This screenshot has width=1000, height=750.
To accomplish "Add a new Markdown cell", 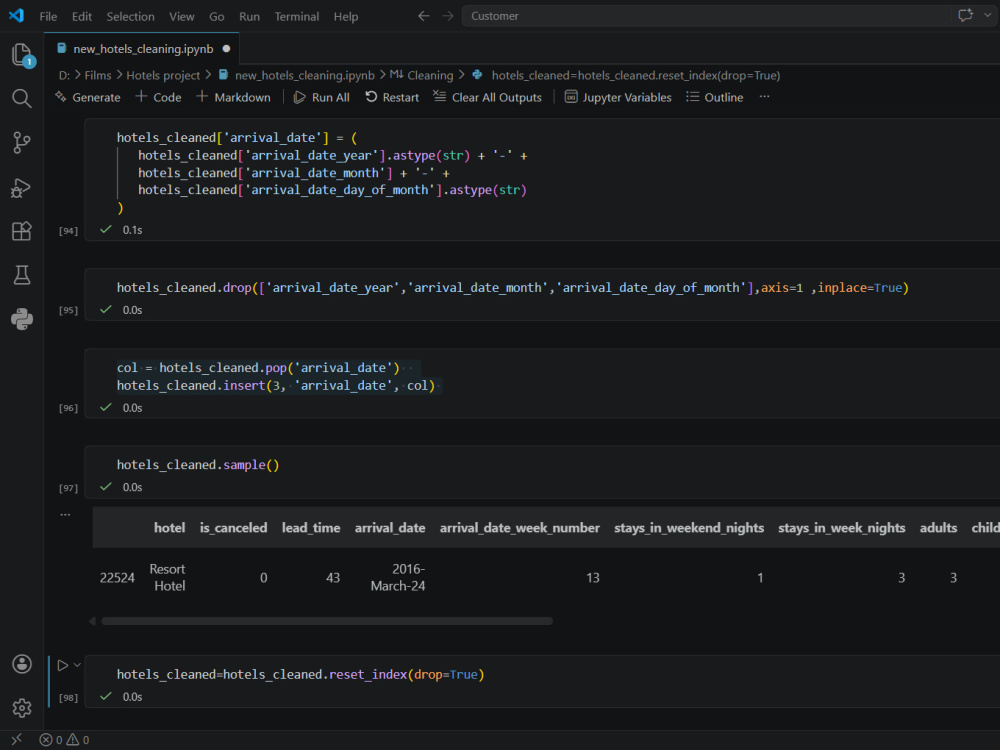I will tap(233, 97).
